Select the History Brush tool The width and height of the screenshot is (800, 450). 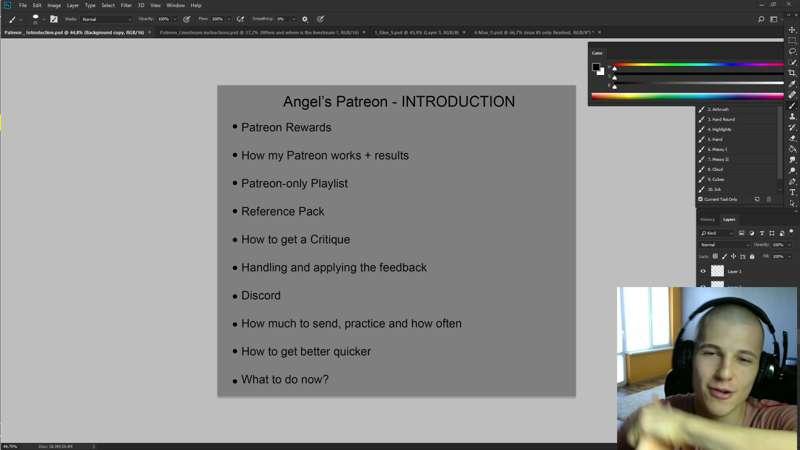click(x=792, y=127)
